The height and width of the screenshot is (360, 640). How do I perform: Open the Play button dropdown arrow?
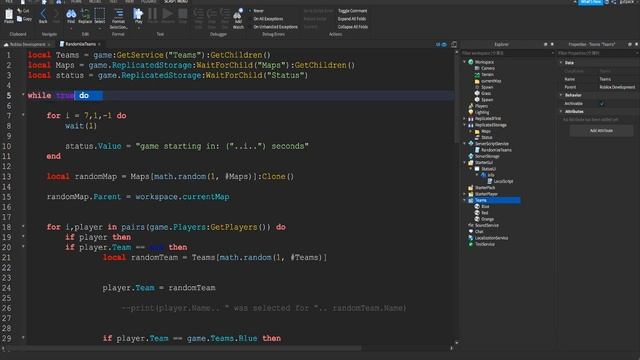coord(138,27)
